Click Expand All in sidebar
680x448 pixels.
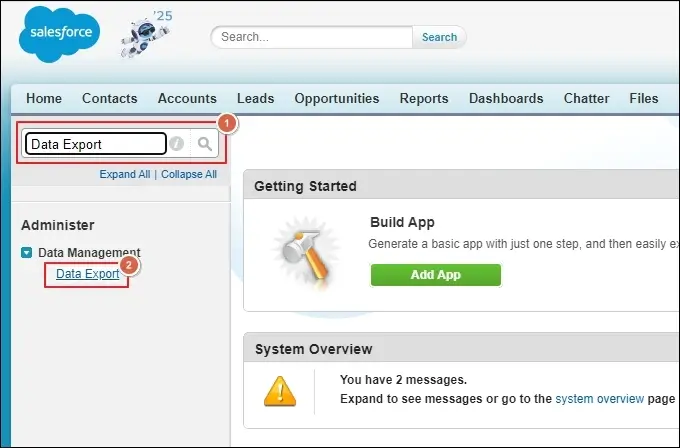click(124, 174)
